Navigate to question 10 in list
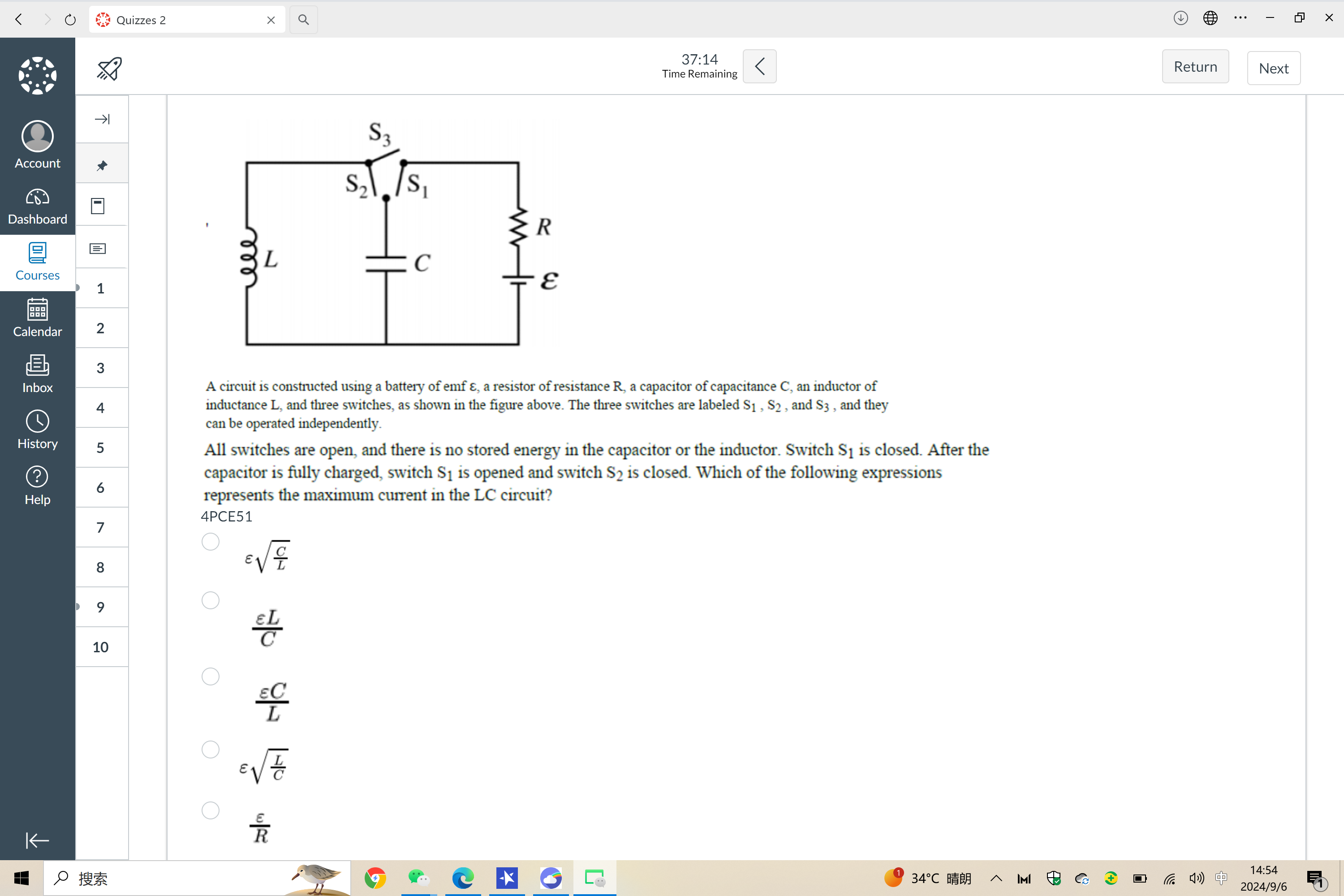Viewport: 1344px width, 896px height. click(101, 647)
